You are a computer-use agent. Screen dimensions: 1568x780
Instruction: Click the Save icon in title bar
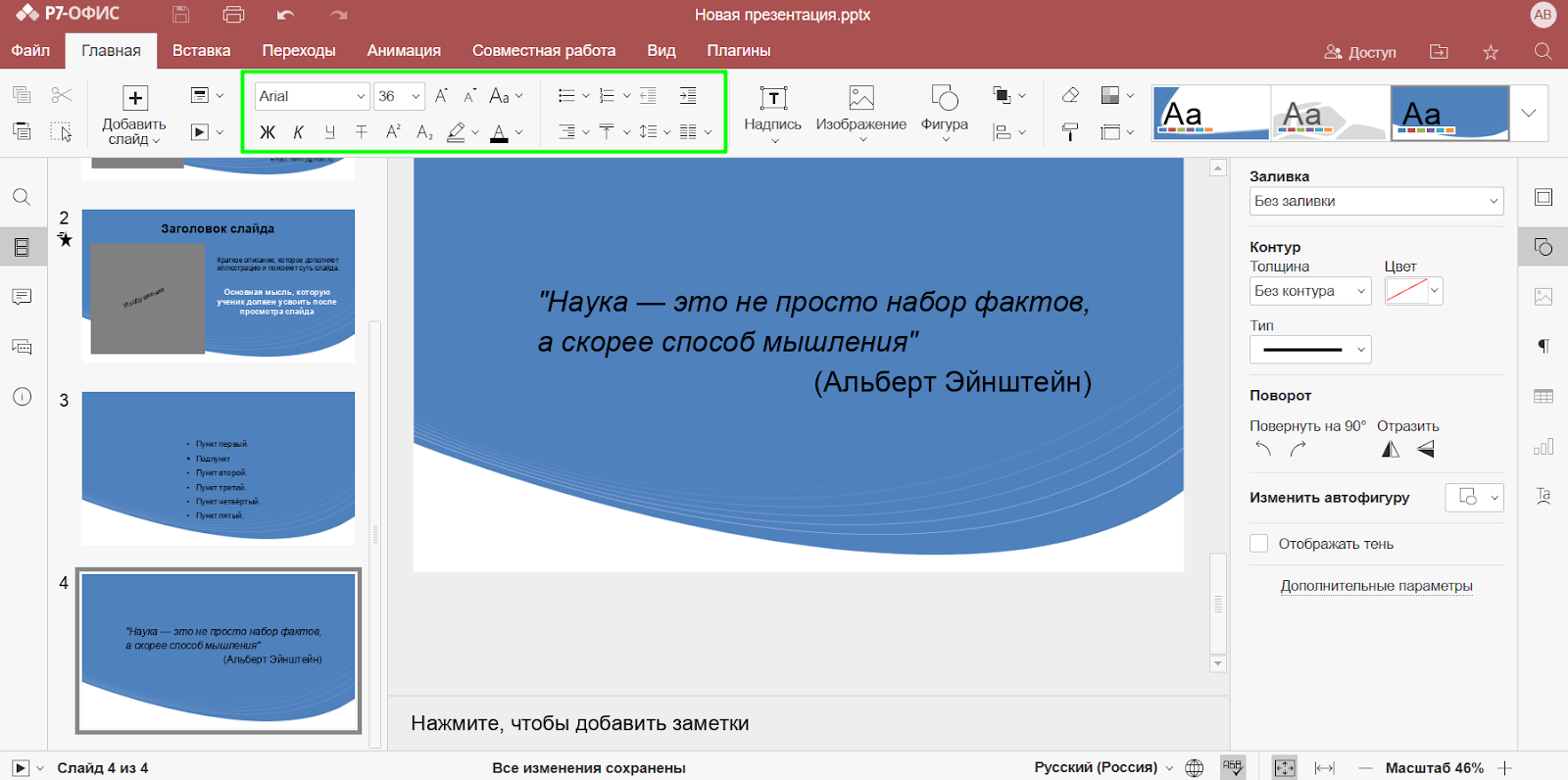[180, 15]
